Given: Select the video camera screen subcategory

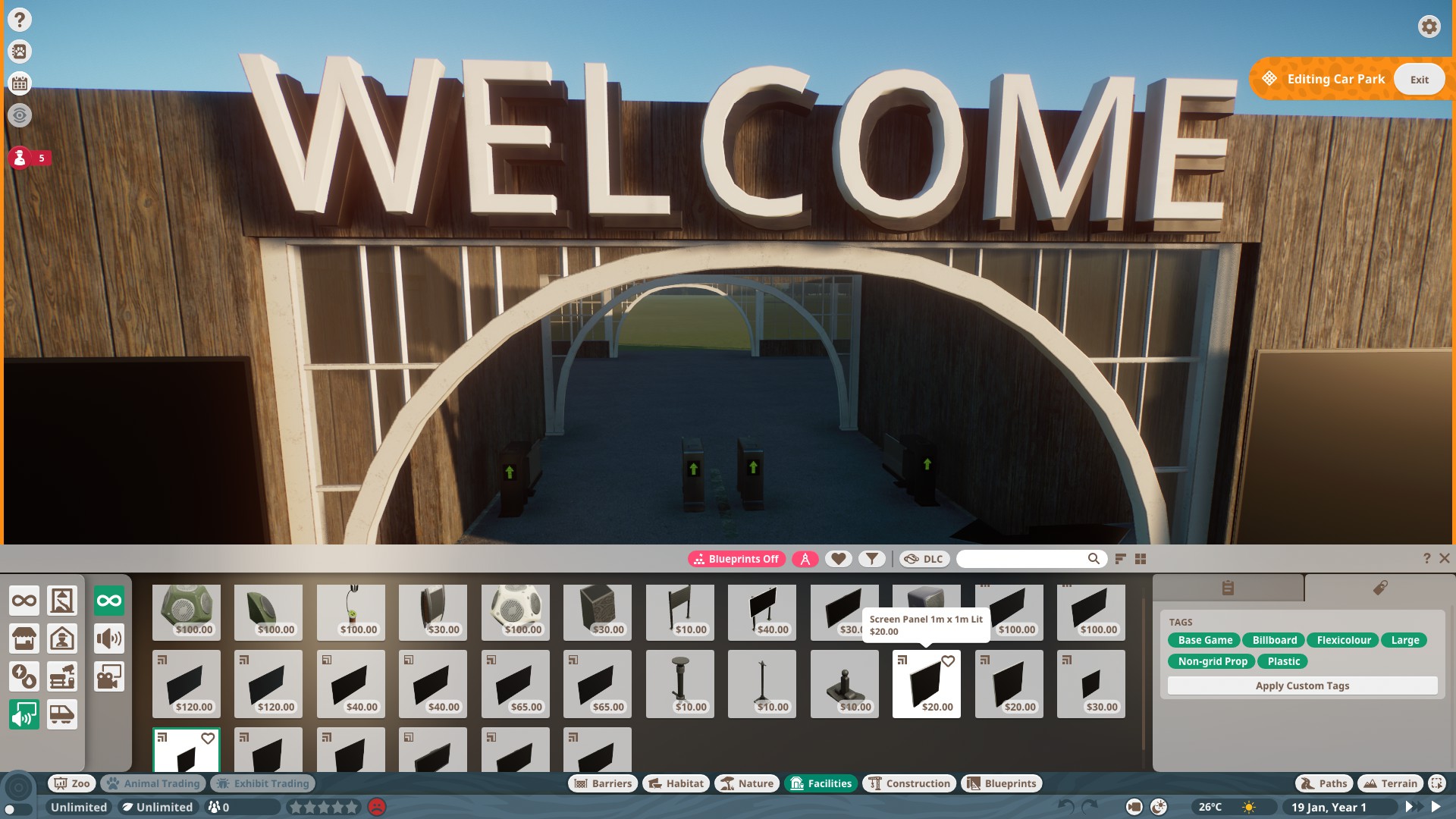Looking at the screenshot, I should pos(109,676).
